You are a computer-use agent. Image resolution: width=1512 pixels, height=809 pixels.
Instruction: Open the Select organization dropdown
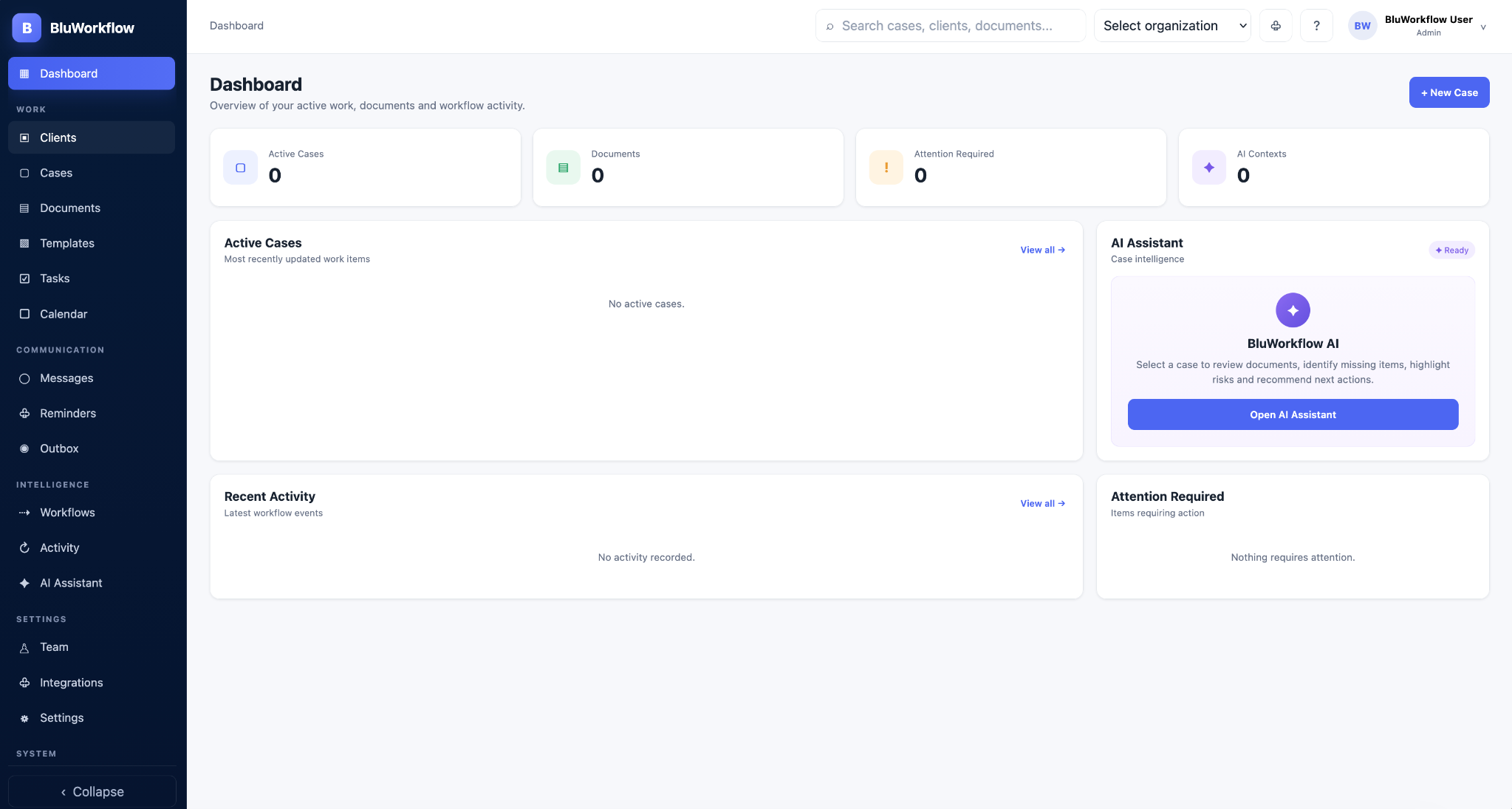tap(1172, 26)
